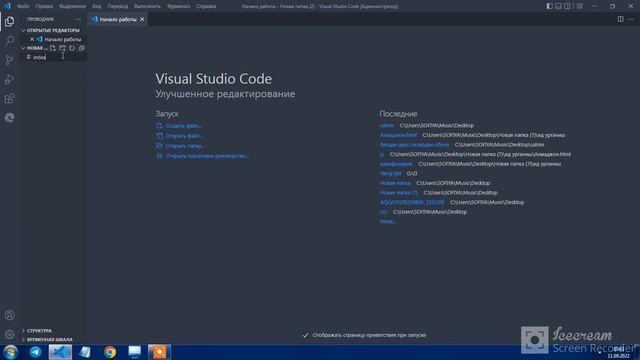Screen dimensions: 640x360
Task: Toggle the primary side bar layout icon
Action: pos(549,6)
